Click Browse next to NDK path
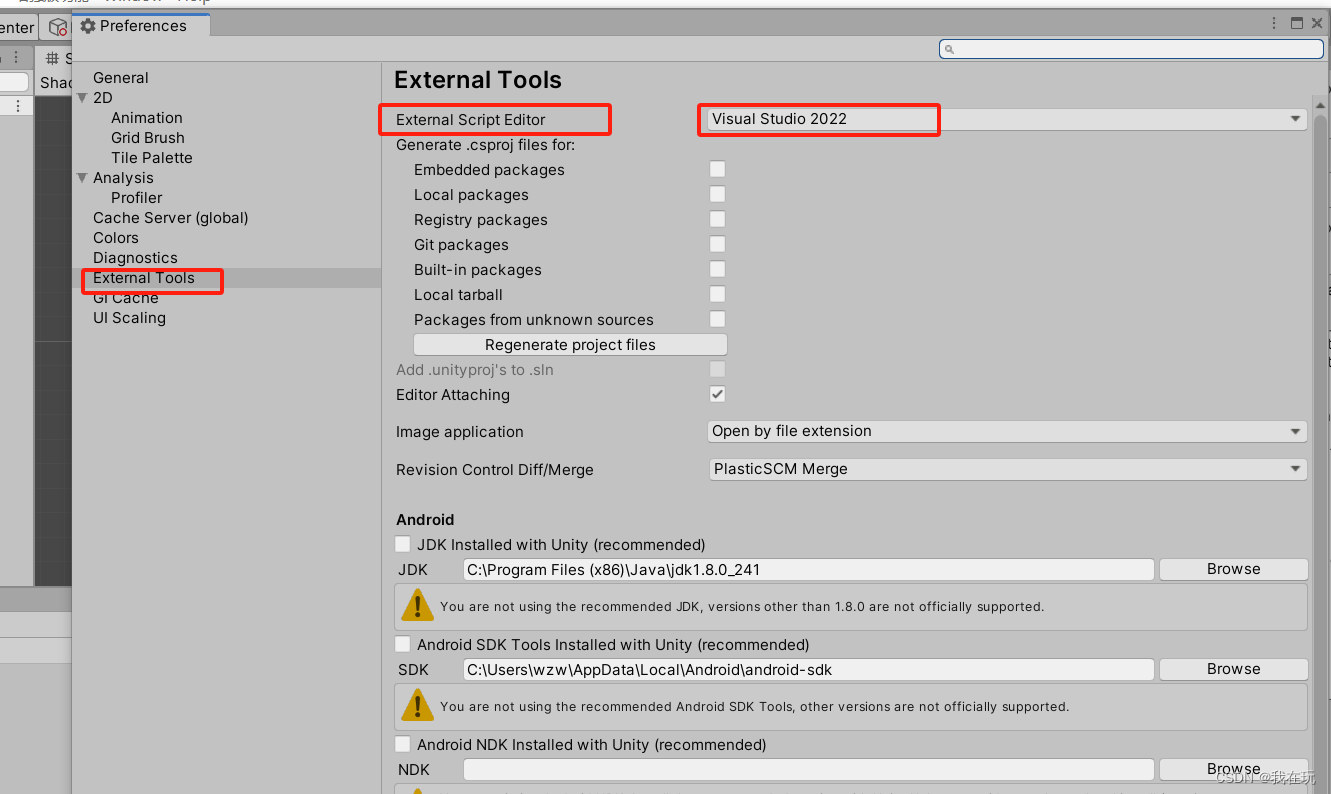The height and width of the screenshot is (794, 1331). [x=1233, y=769]
